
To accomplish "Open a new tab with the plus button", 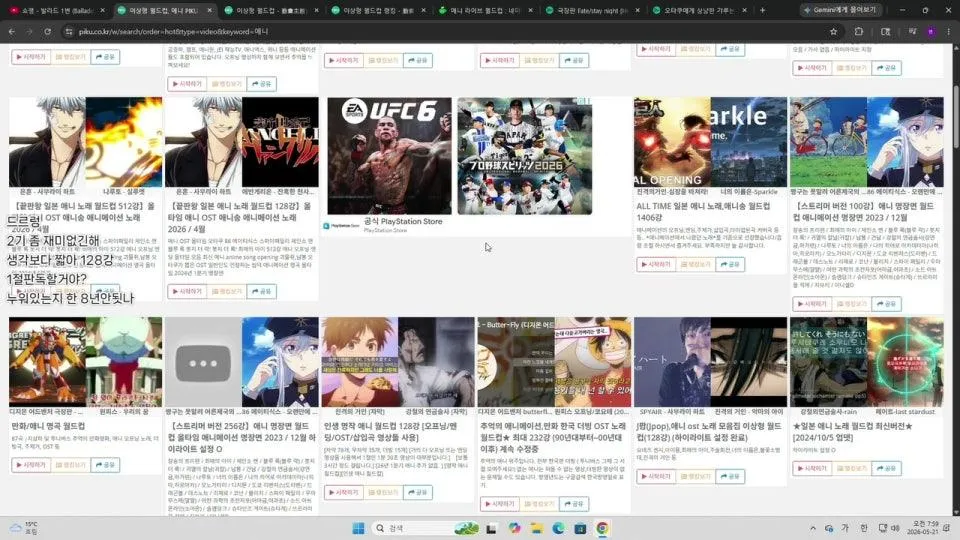I will tap(762, 10).
